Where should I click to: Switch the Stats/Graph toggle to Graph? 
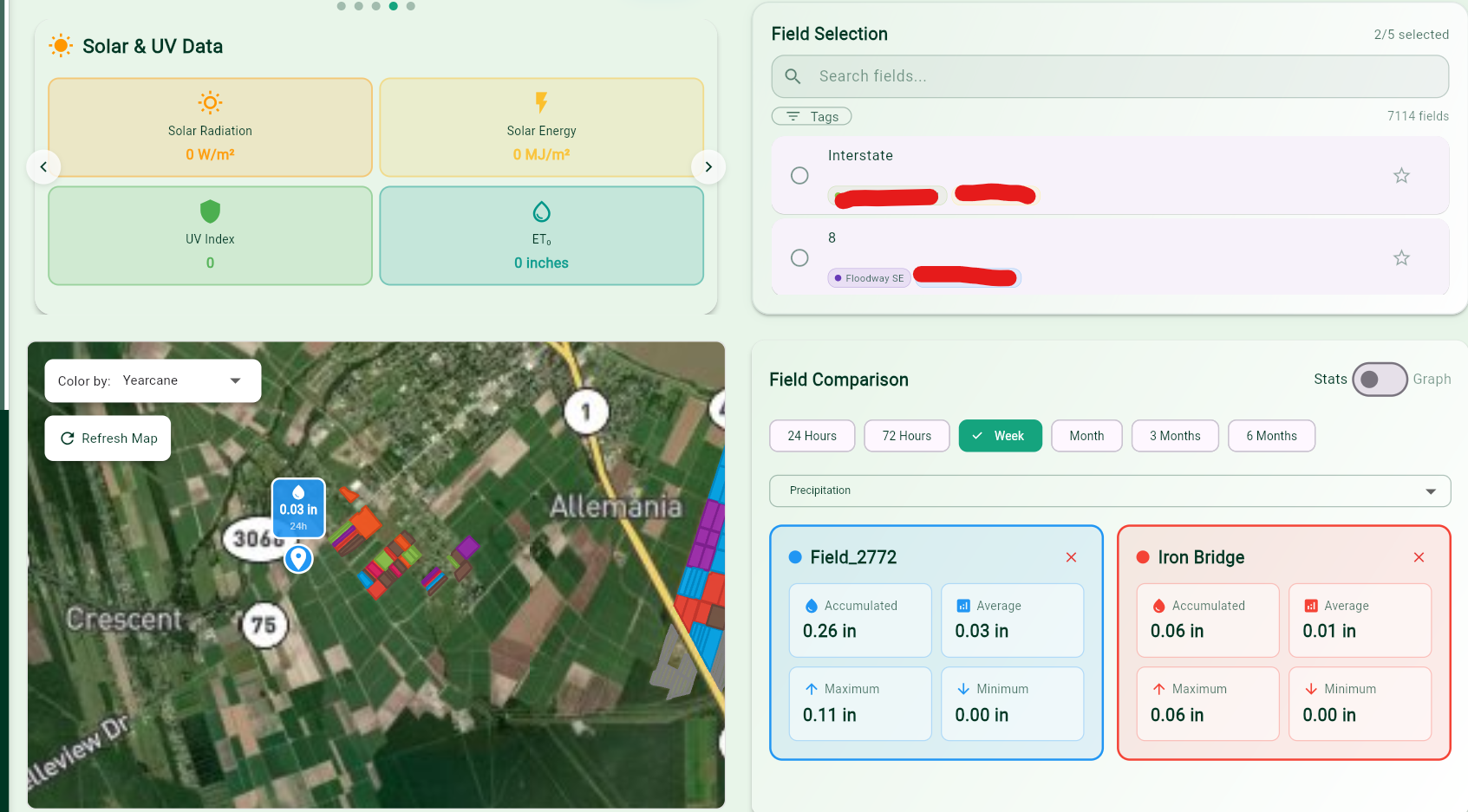tap(1380, 380)
